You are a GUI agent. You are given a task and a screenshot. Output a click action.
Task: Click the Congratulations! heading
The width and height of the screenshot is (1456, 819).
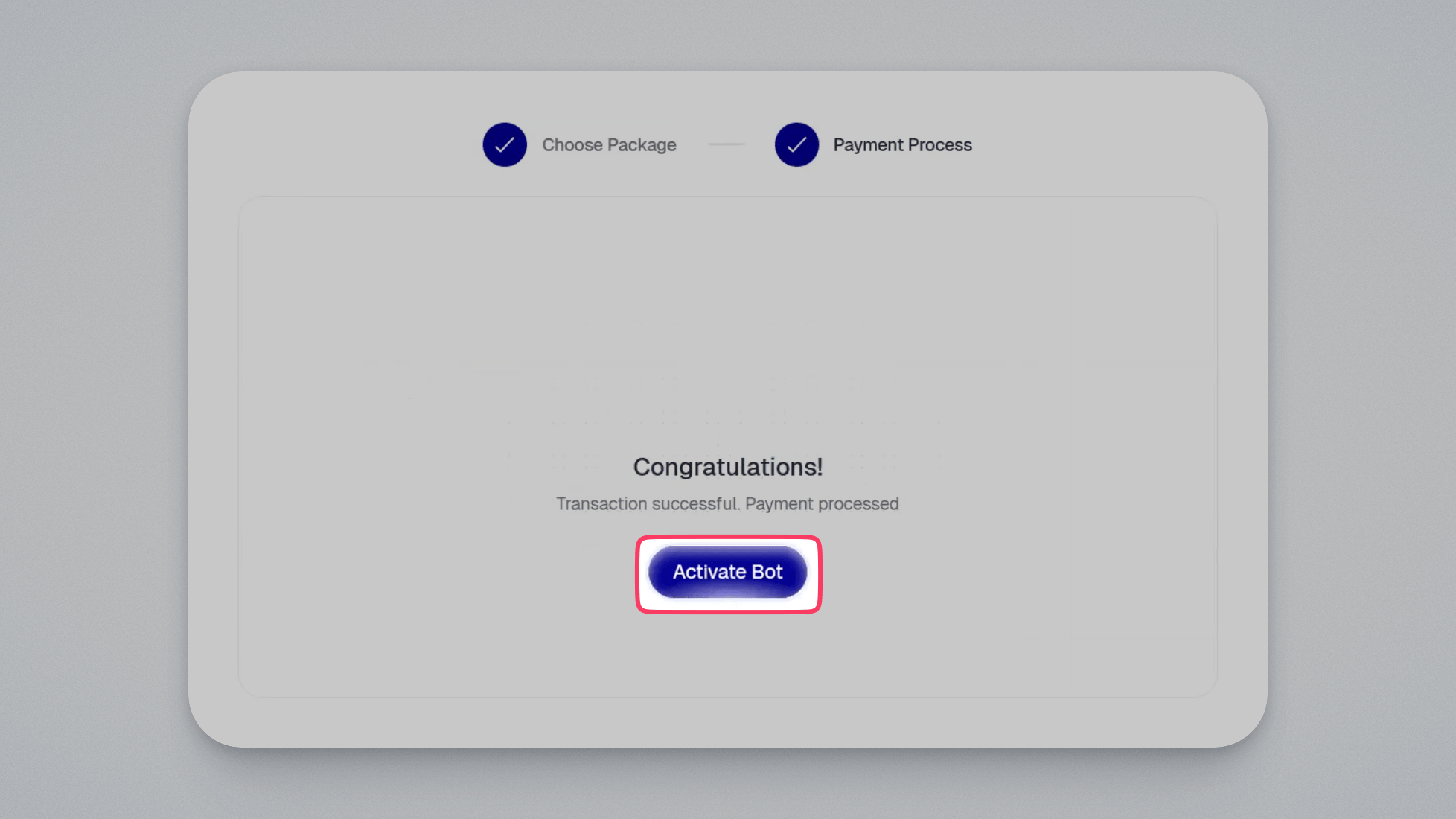point(728,467)
